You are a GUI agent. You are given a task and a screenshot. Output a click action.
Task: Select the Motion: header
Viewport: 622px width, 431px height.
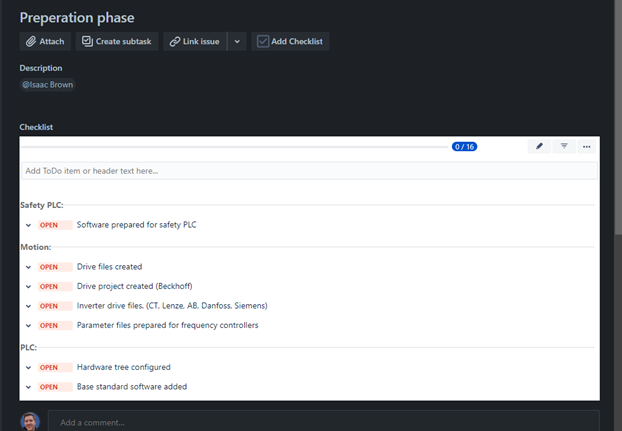pos(36,247)
